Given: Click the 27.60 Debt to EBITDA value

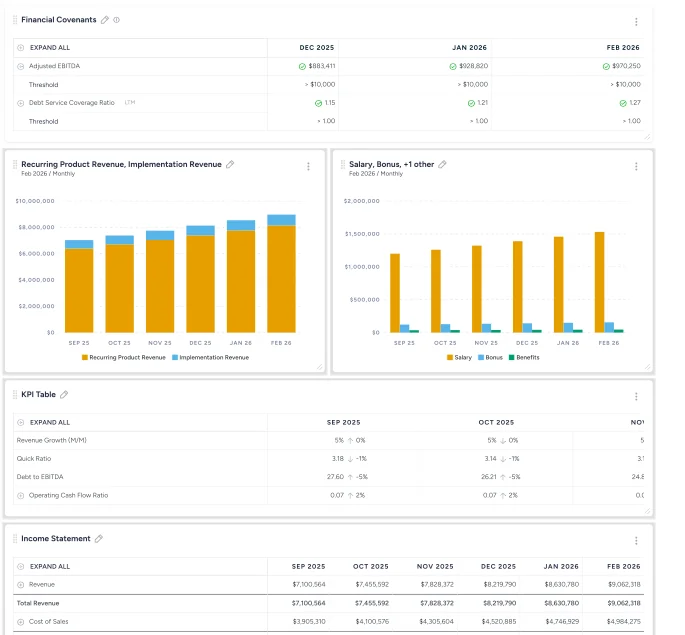Looking at the screenshot, I should click(x=336, y=477).
